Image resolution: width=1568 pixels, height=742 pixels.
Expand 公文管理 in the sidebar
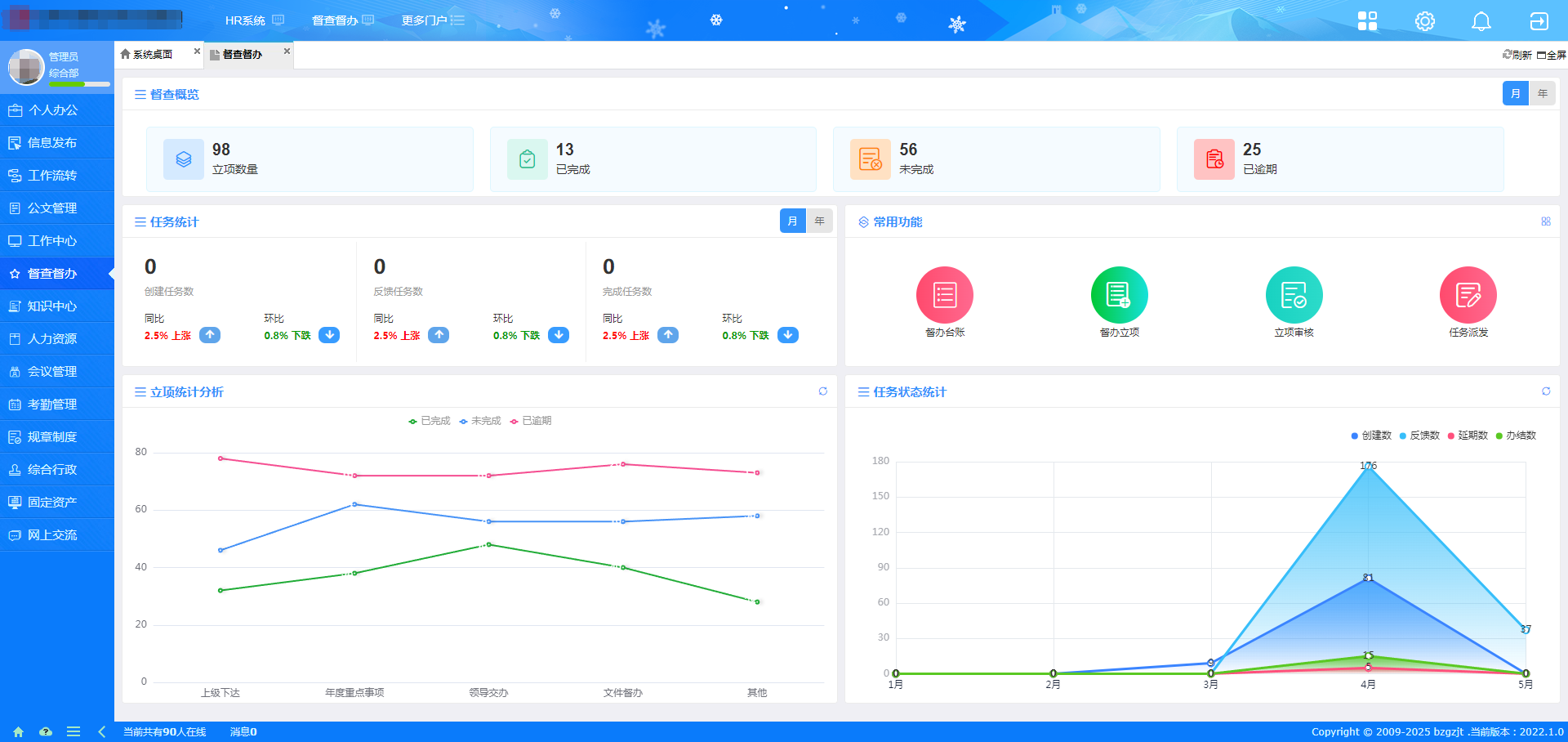52,208
